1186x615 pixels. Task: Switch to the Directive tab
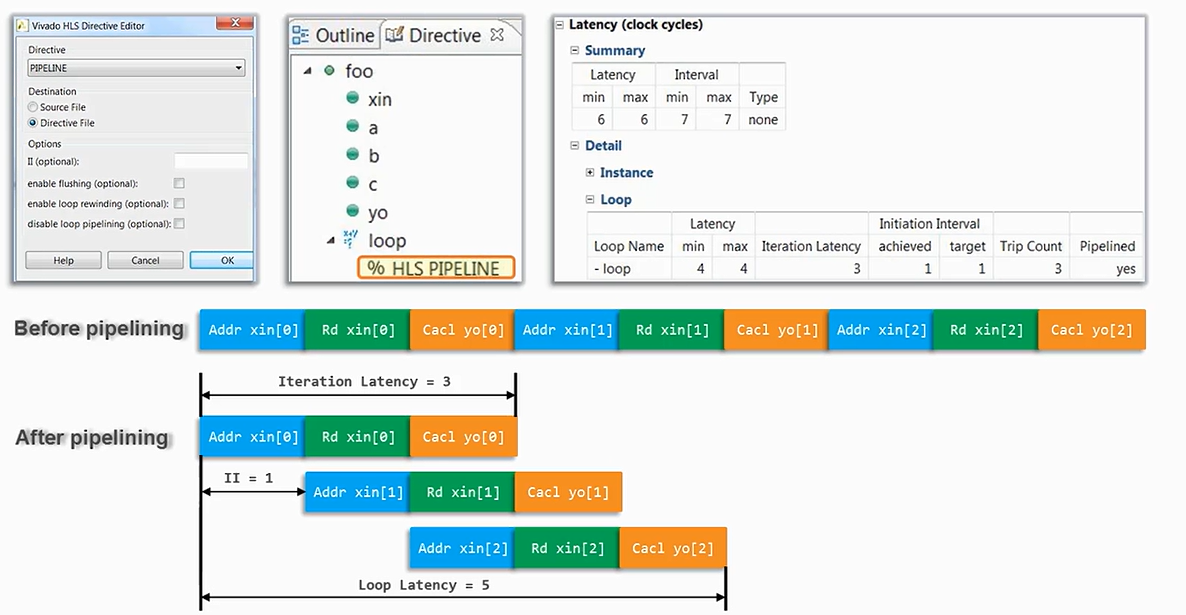444,36
